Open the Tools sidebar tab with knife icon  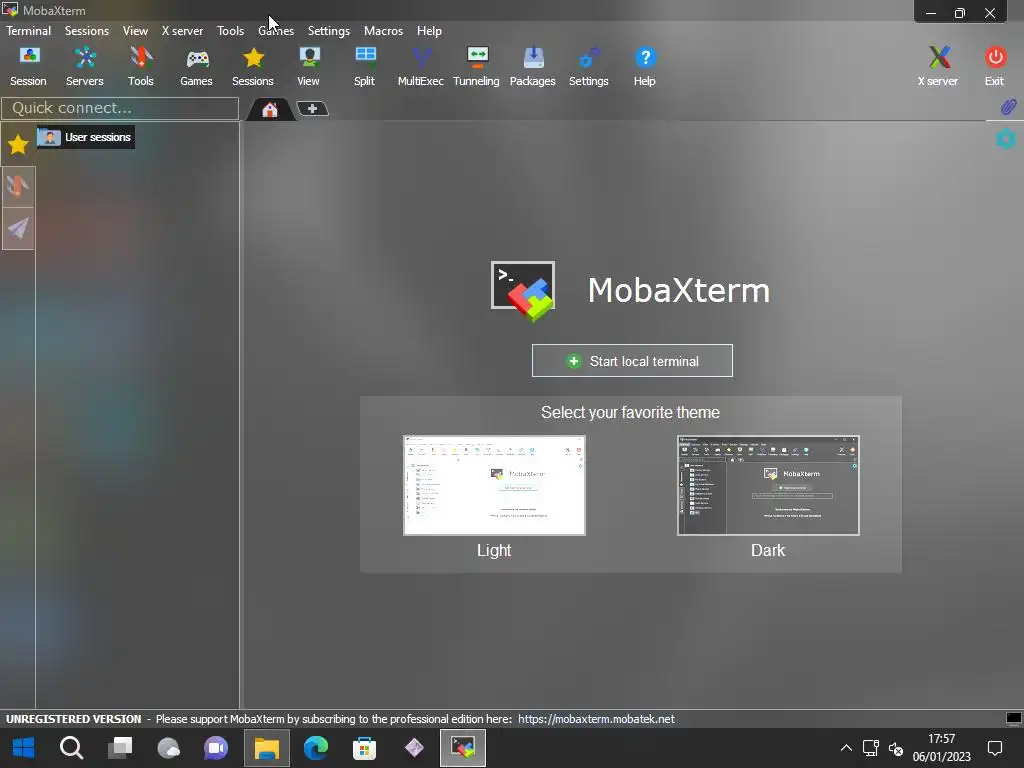18,187
